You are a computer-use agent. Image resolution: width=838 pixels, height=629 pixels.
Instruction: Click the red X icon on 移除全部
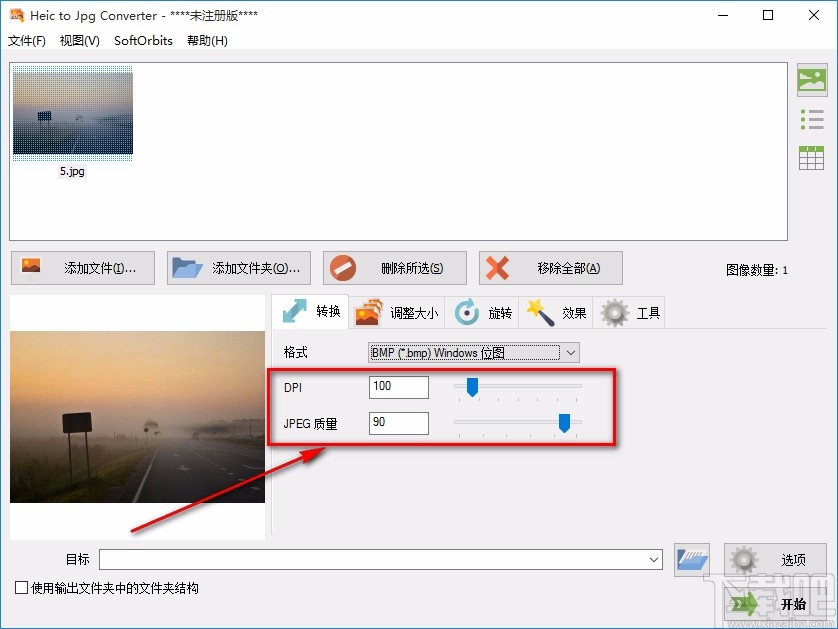coord(499,267)
